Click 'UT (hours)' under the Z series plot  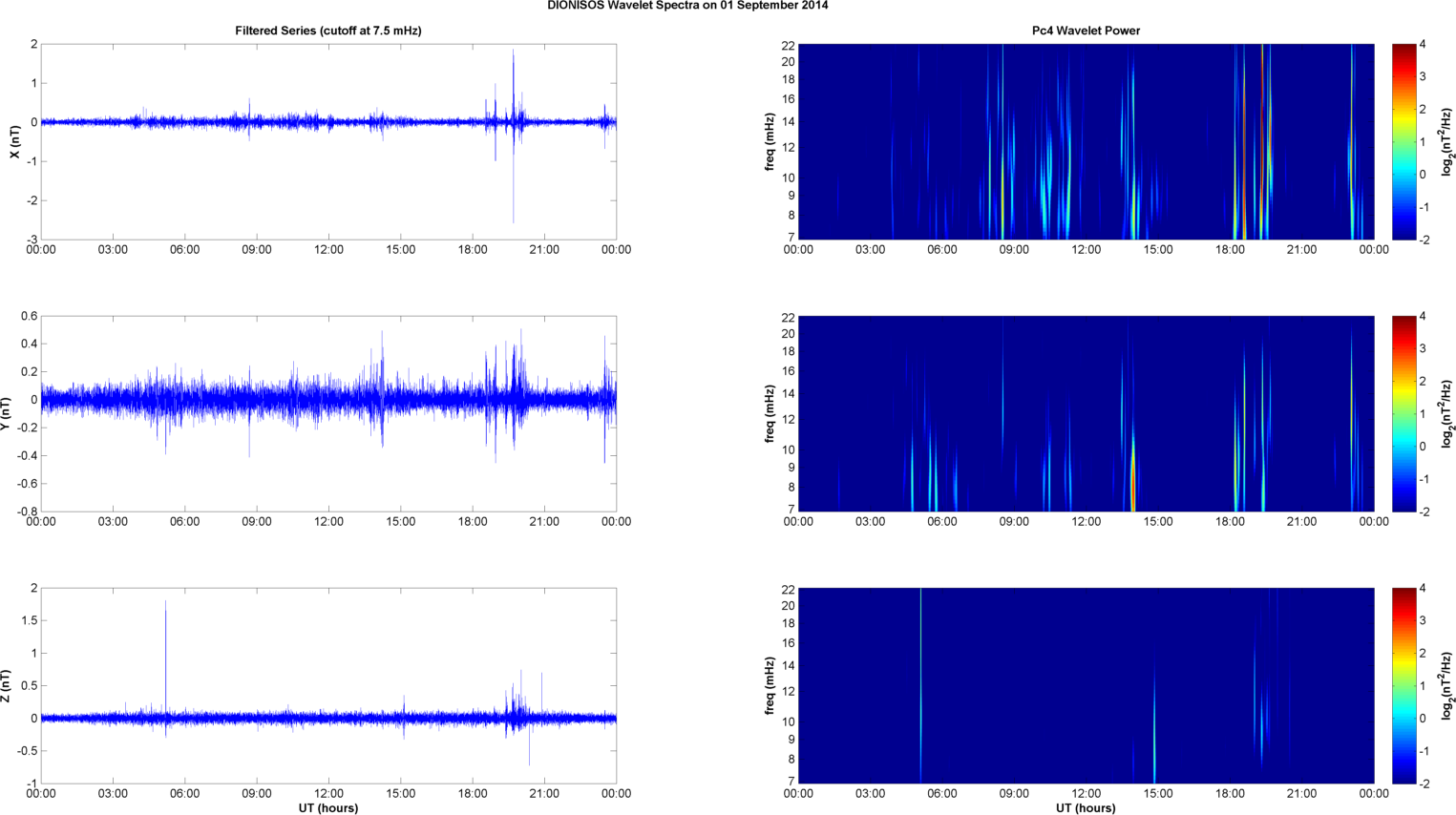(328, 808)
